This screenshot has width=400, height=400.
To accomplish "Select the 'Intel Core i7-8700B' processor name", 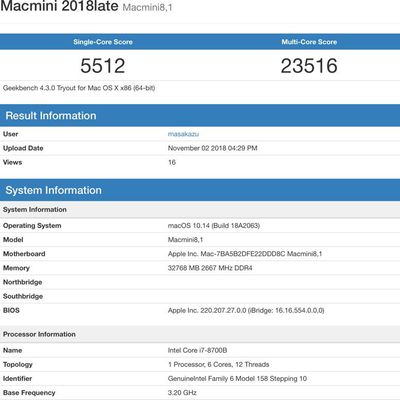I will 197,350.
